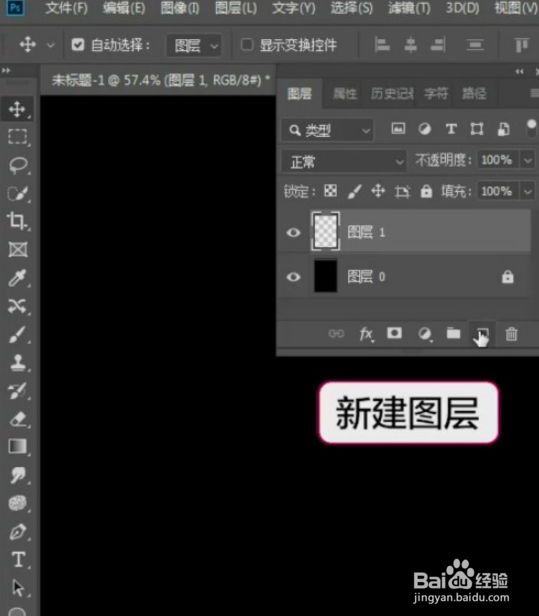The width and height of the screenshot is (539, 616).
Task: Open the 编辑(E) menu
Action: [124, 8]
